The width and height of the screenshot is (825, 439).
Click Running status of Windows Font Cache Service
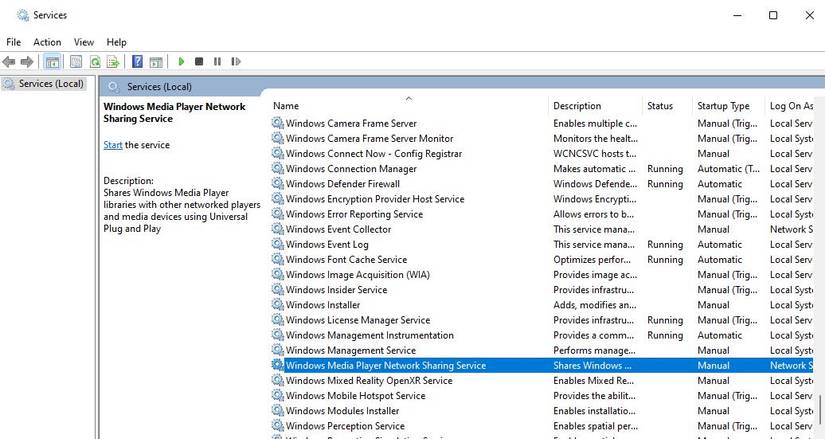point(665,260)
